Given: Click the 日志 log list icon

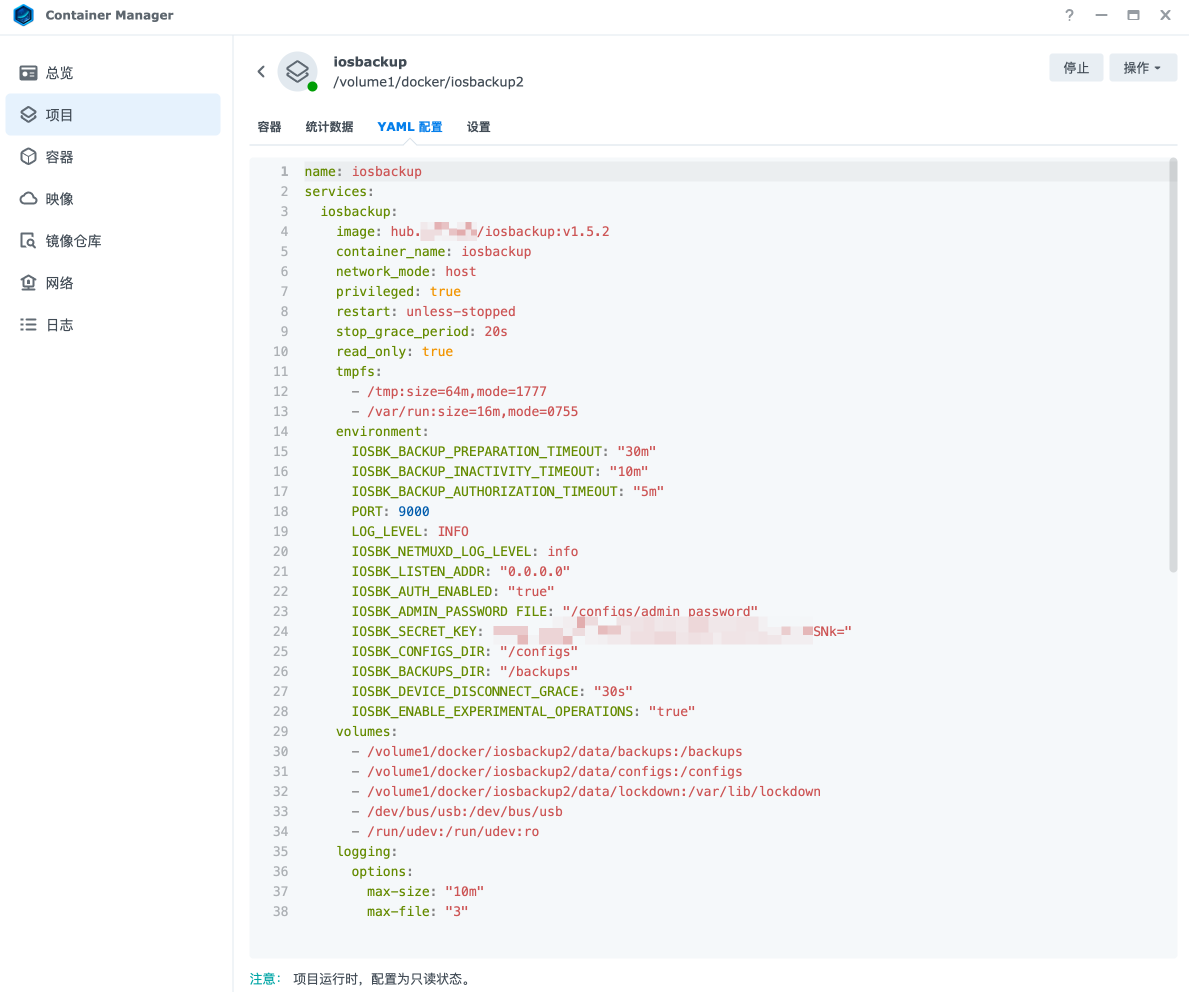Looking at the screenshot, I should coord(28,325).
